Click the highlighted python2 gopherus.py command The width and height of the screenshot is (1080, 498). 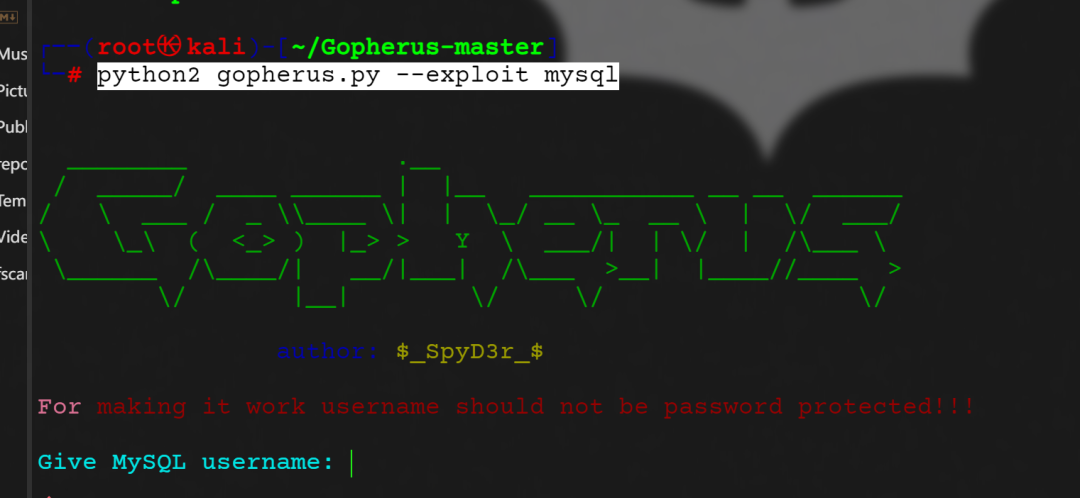click(x=357, y=76)
